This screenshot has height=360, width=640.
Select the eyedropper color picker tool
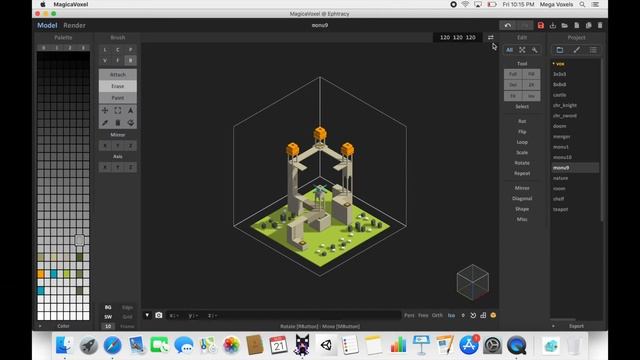(x=105, y=122)
